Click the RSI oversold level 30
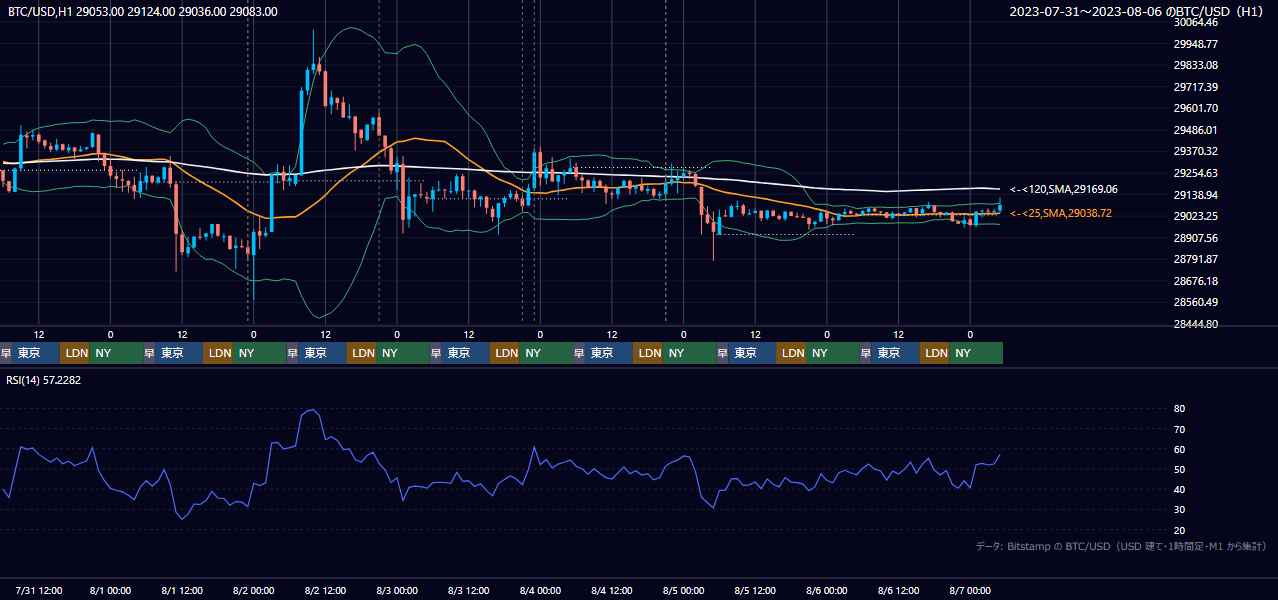 1179,510
